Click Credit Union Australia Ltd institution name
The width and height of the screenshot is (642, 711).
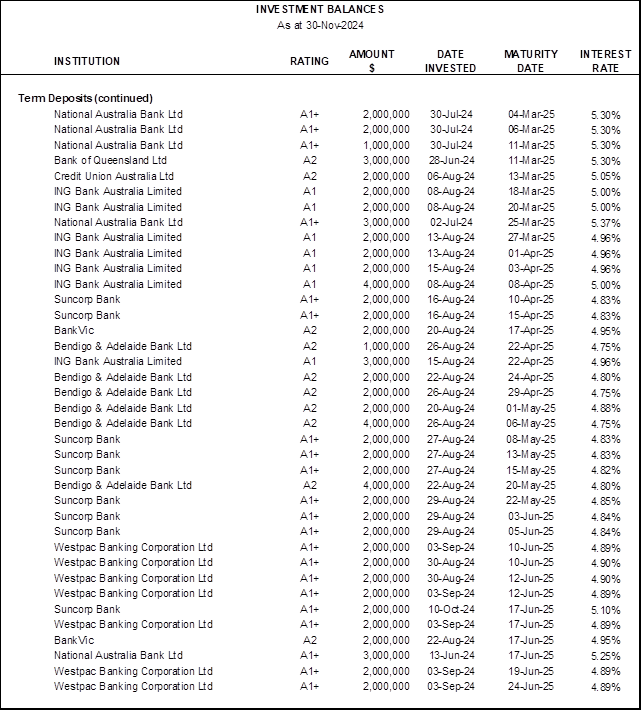click(x=114, y=176)
